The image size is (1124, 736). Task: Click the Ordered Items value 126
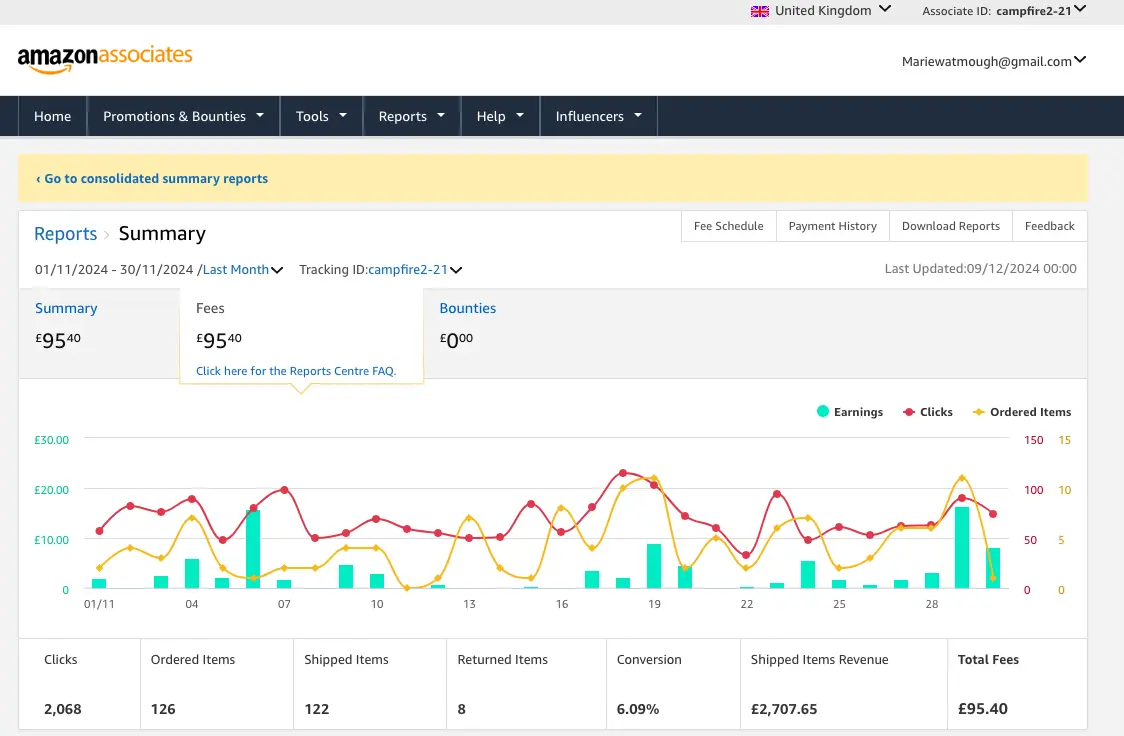click(163, 709)
